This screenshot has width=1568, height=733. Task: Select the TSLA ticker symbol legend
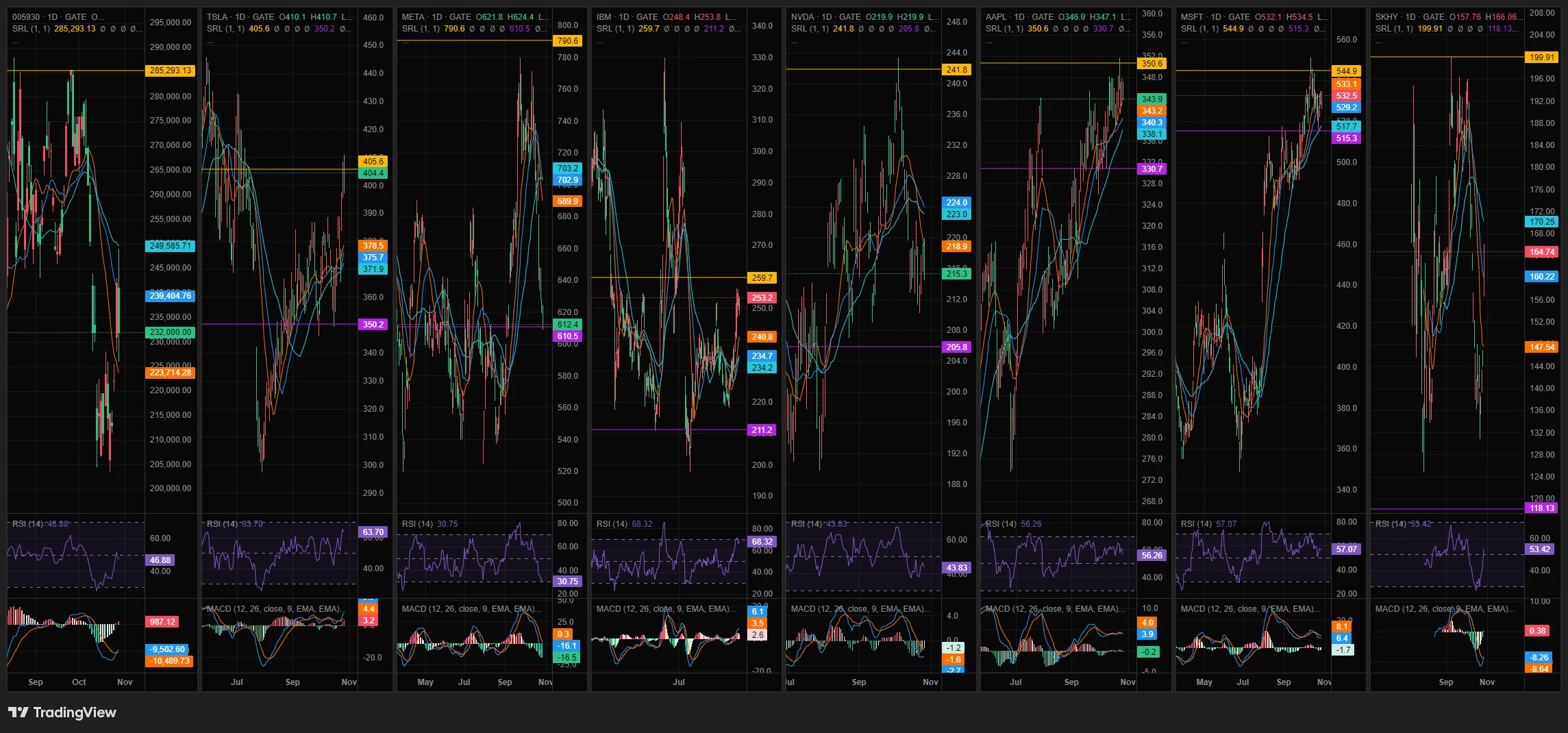pos(217,17)
